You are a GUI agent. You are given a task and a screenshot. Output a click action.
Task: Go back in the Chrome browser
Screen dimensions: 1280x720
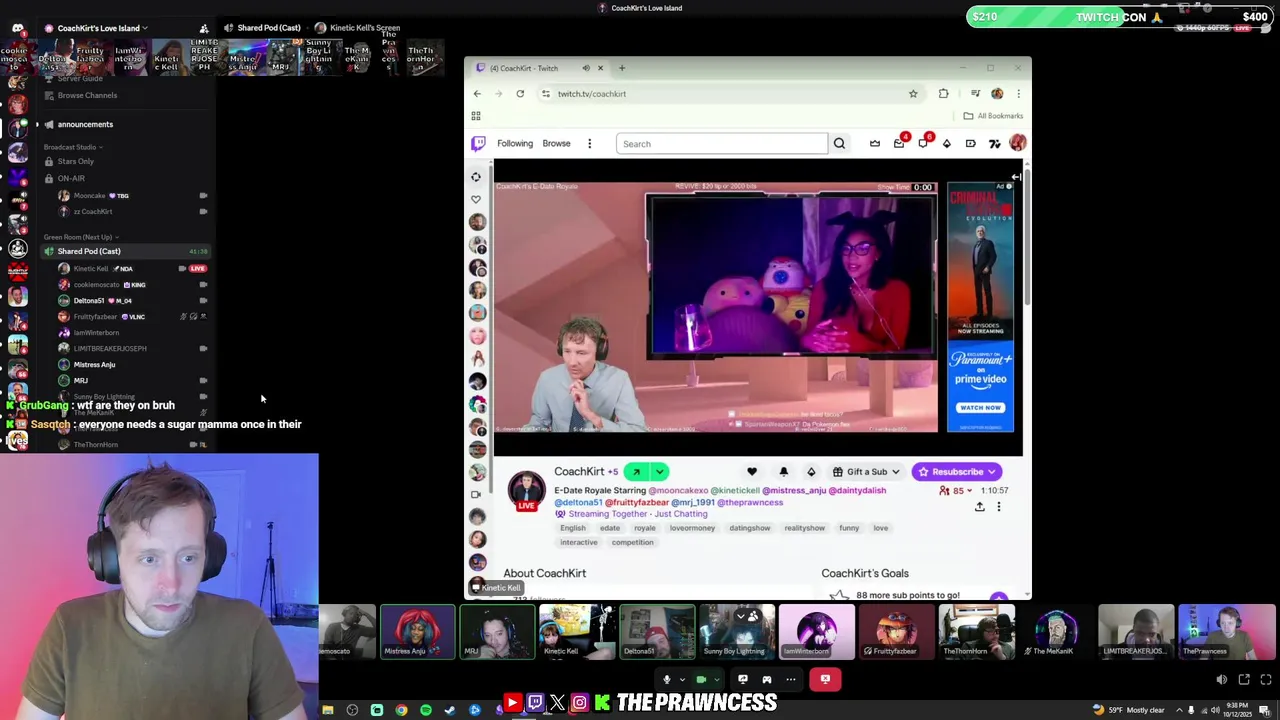(477, 94)
